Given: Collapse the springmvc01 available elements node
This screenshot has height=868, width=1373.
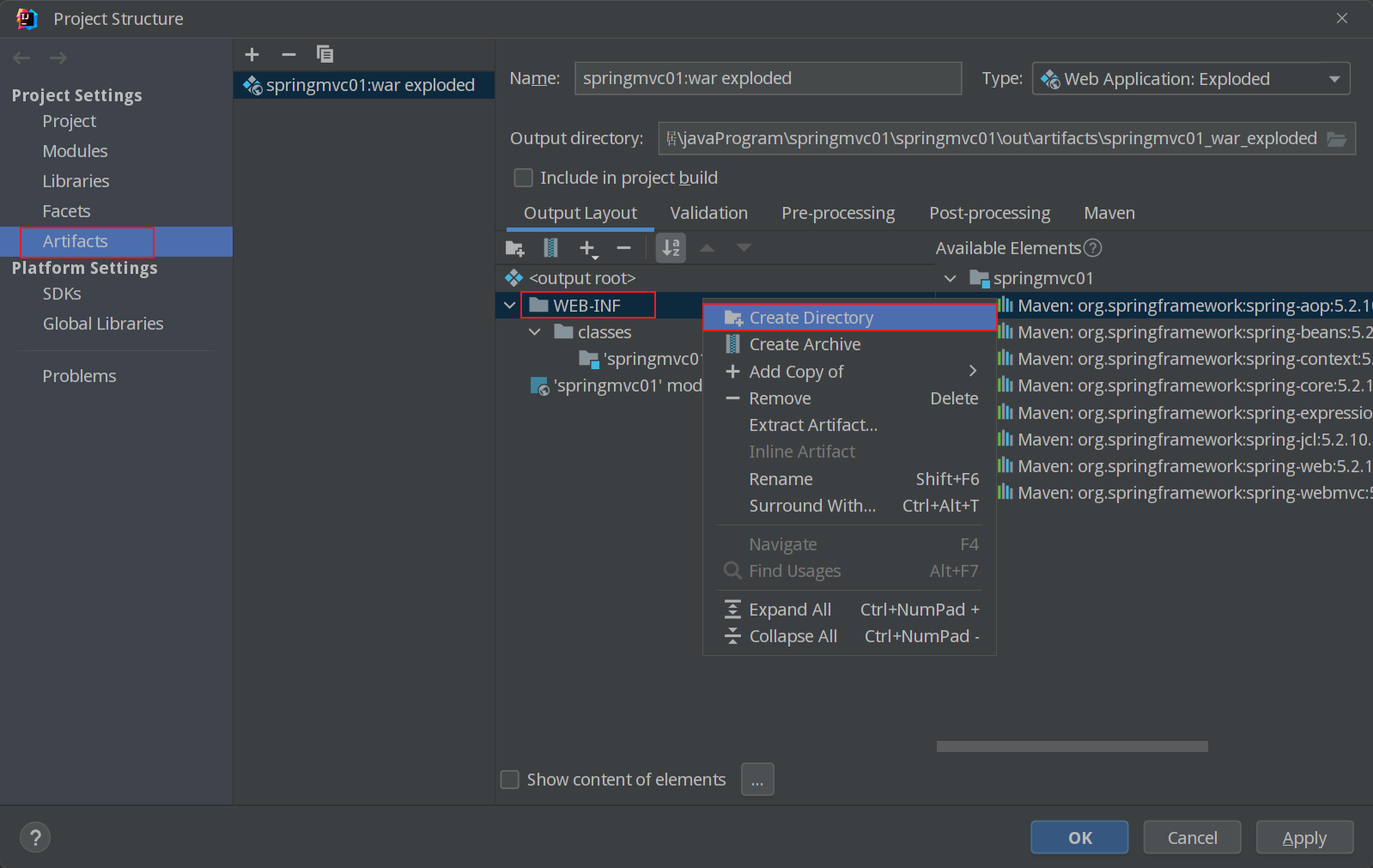Looking at the screenshot, I should pyautogui.click(x=950, y=278).
